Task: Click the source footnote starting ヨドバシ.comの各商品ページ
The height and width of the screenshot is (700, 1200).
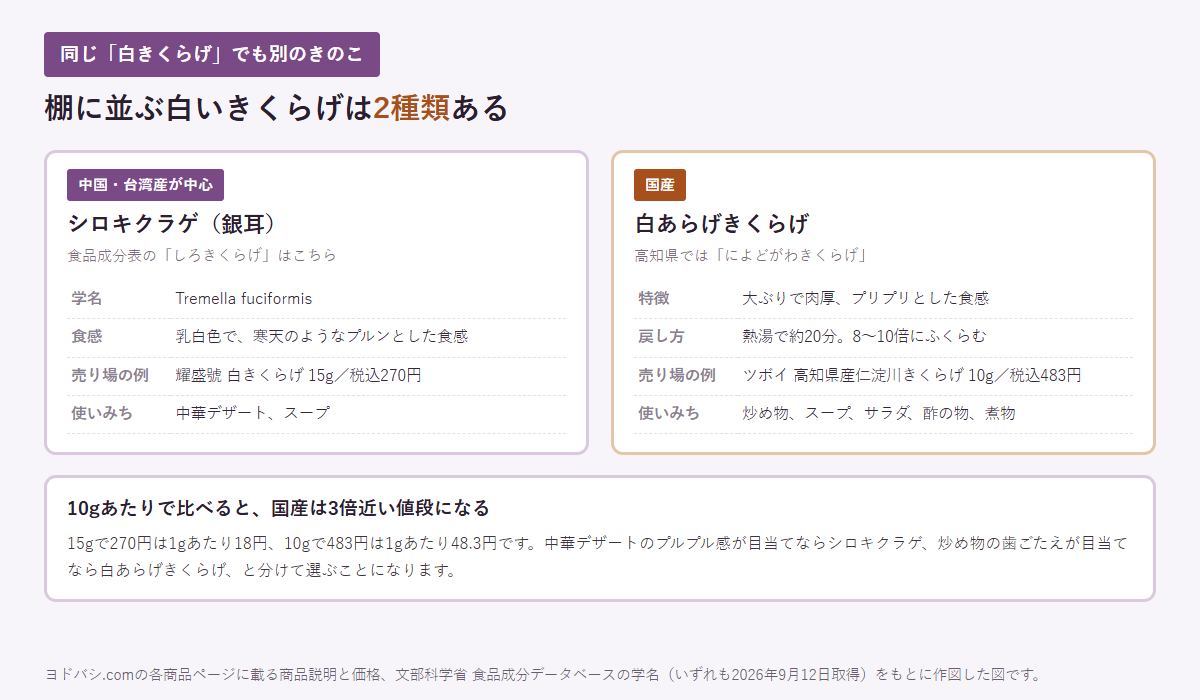Action: [x=544, y=674]
